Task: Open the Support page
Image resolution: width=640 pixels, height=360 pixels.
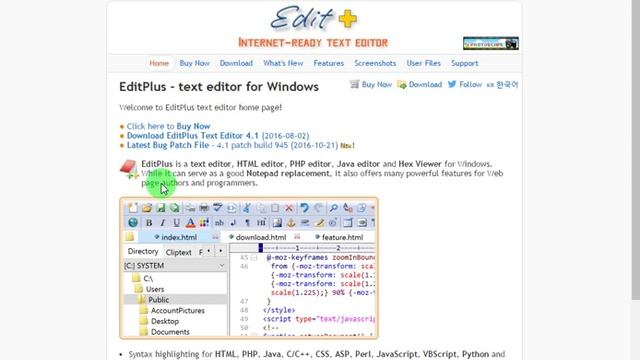Action: tap(464, 63)
